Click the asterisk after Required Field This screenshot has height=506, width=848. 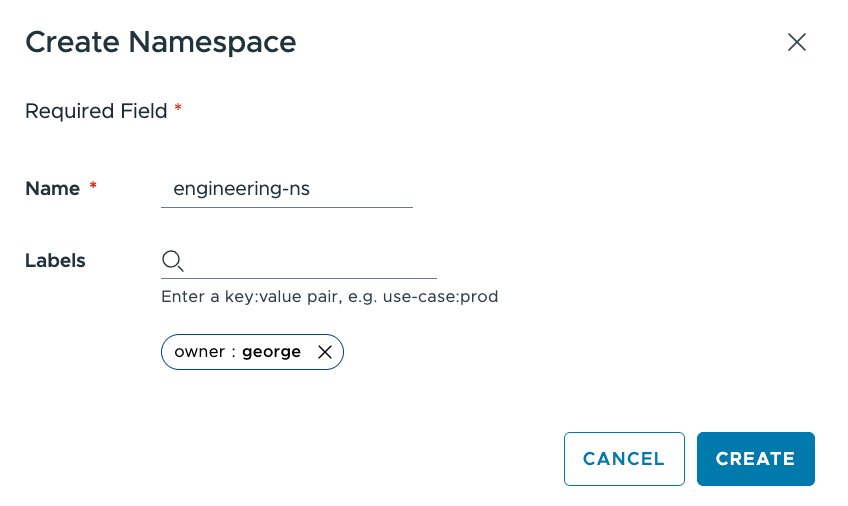point(178,109)
